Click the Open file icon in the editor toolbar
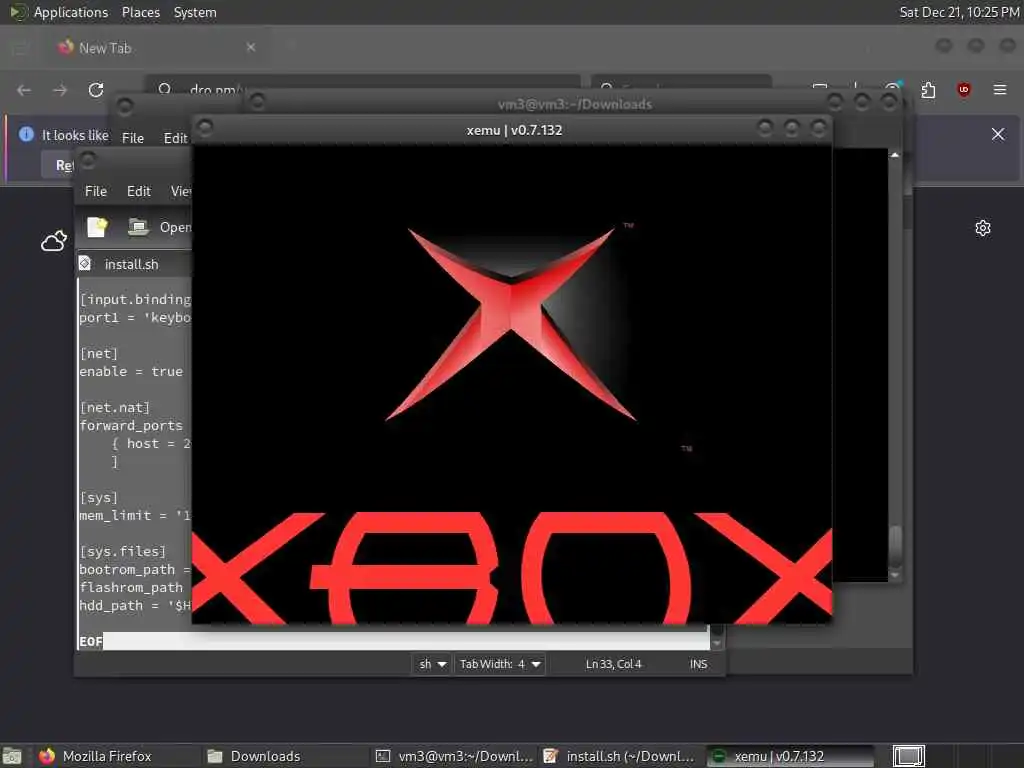1024x768 pixels. point(138,227)
